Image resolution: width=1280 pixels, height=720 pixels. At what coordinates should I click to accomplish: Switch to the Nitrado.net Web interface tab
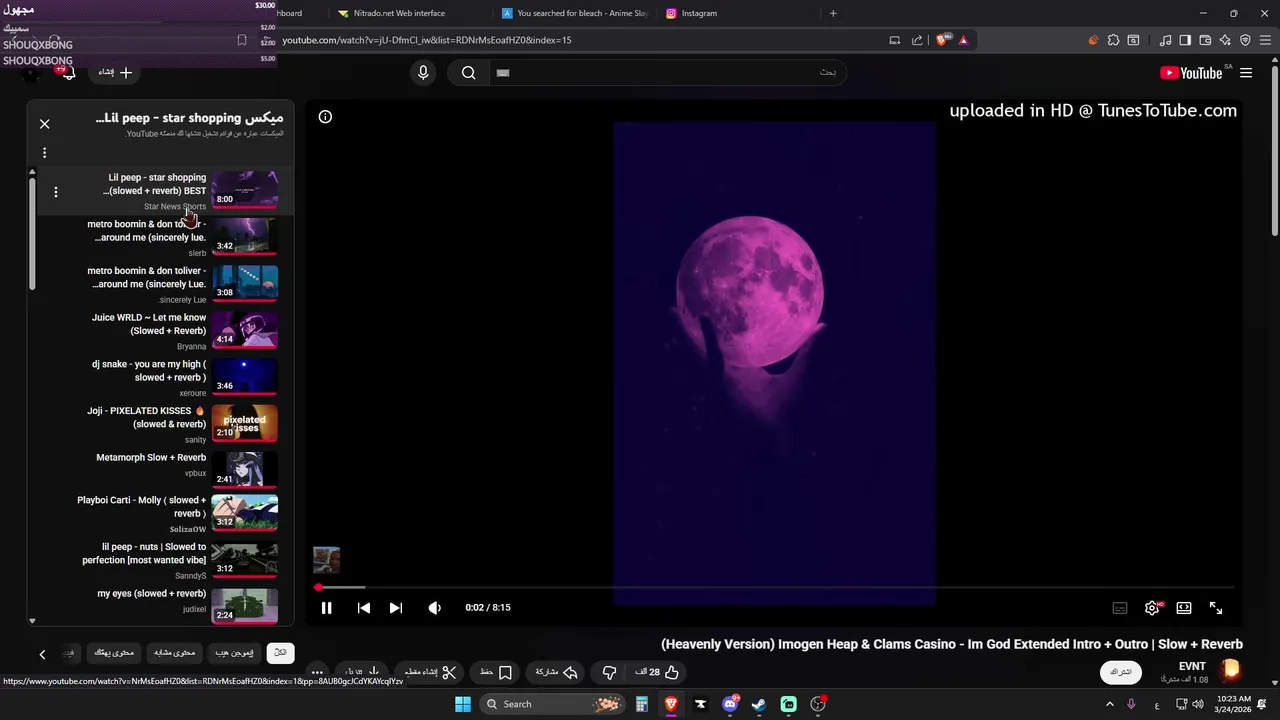tap(400, 13)
